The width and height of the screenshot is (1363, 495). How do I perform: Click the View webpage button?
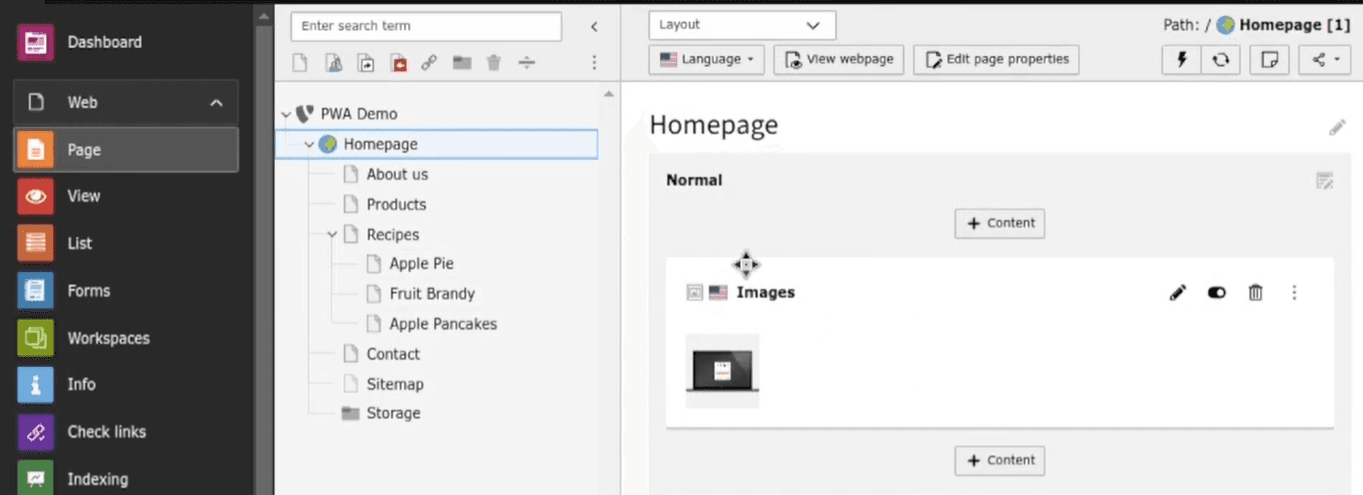[x=839, y=59]
